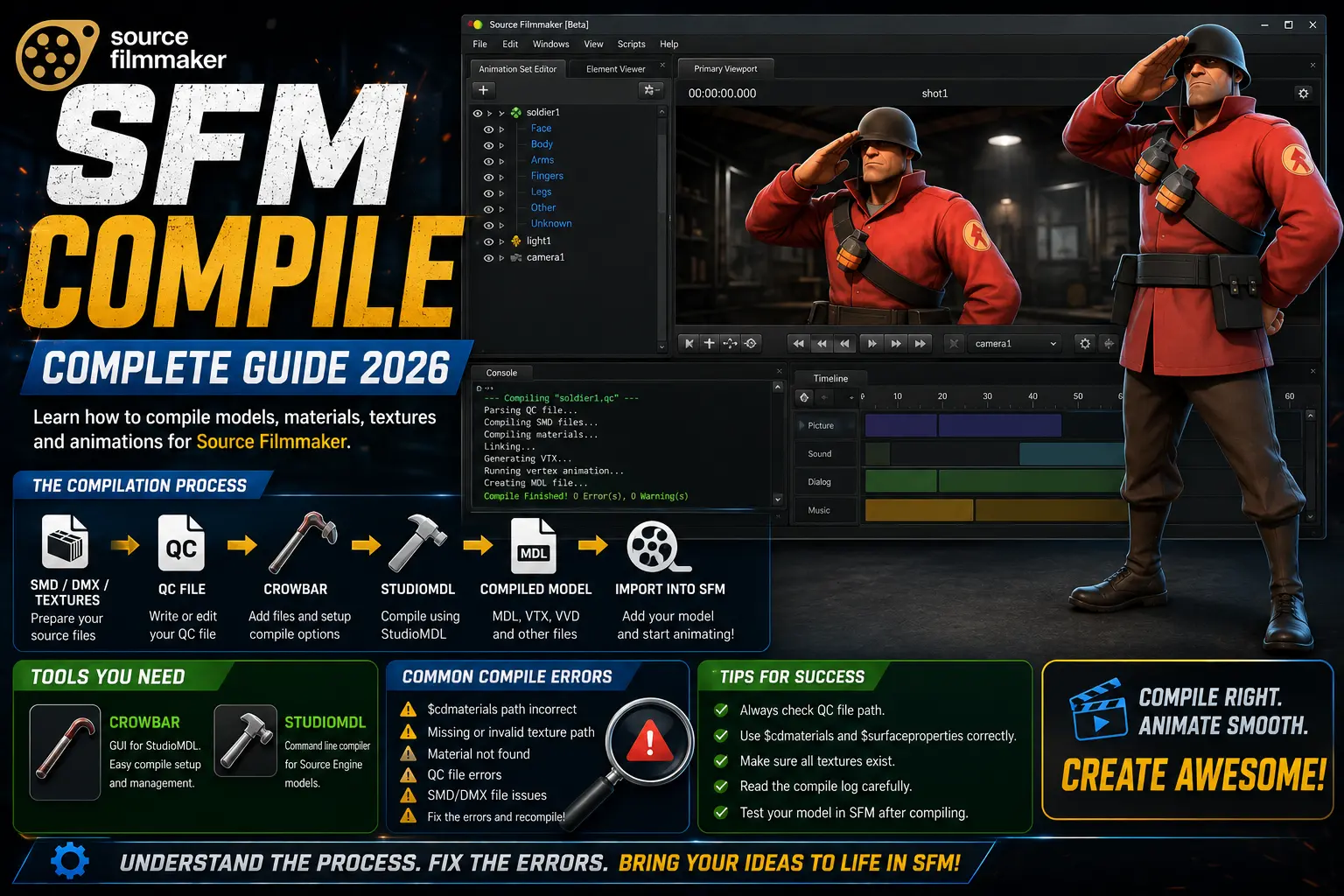Collapse the soldier1 tree node
The height and width of the screenshot is (896, 1344).
[501, 113]
